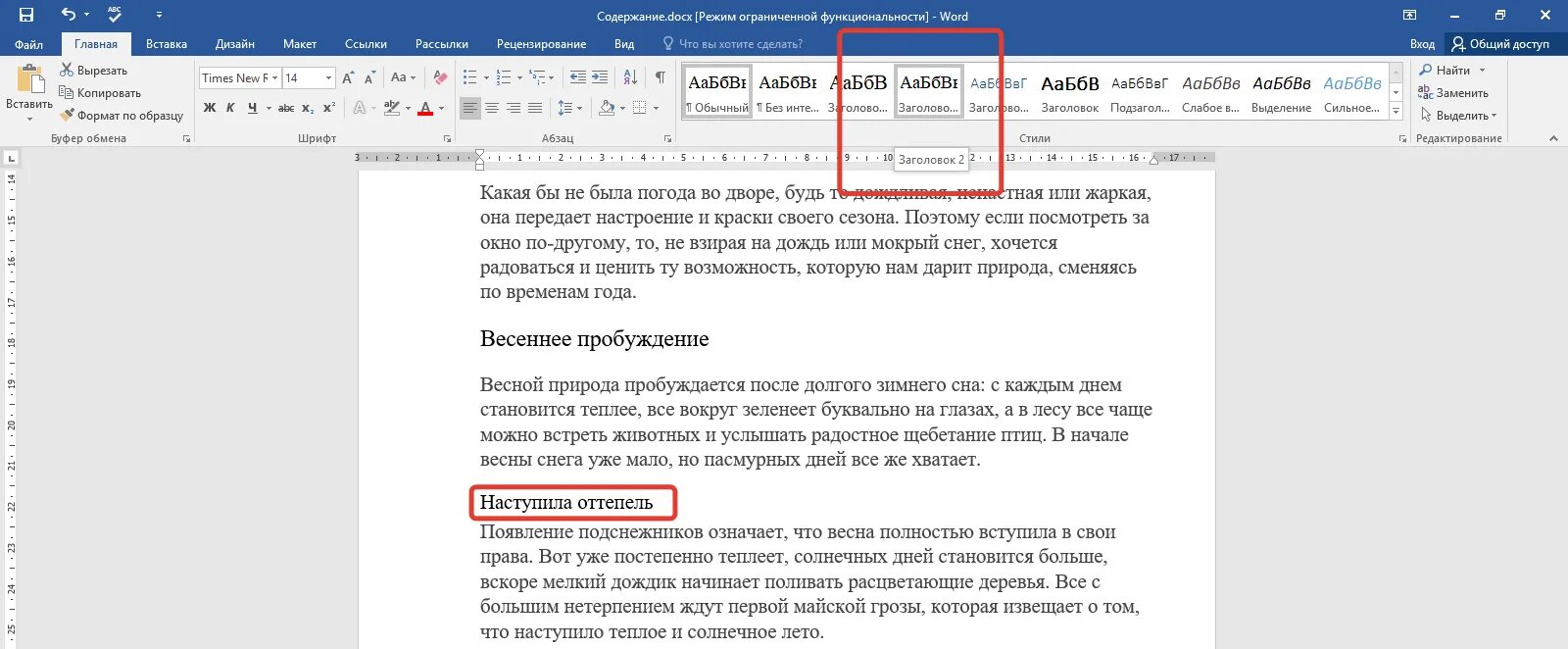
Task: Click the shading paint bucket icon
Action: coord(607,108)
